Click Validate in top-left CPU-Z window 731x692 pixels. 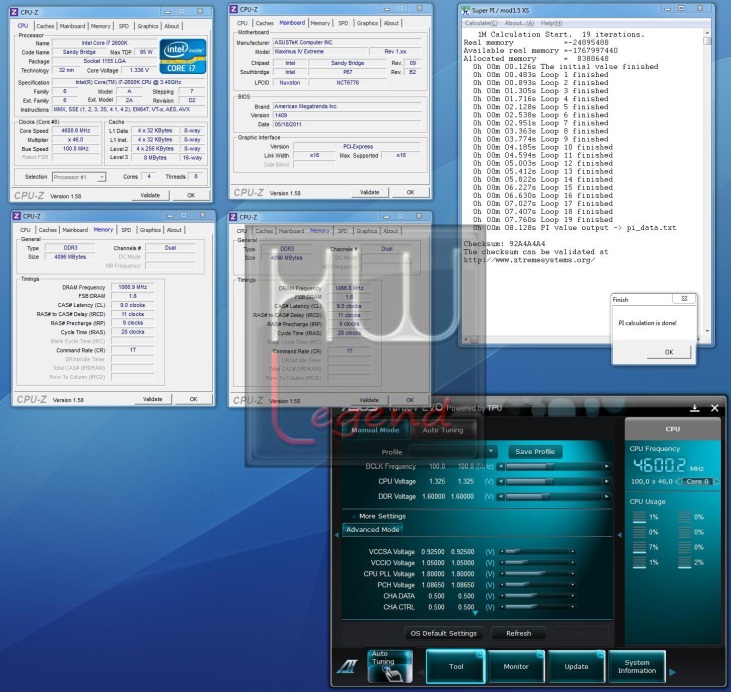(150, 195)
